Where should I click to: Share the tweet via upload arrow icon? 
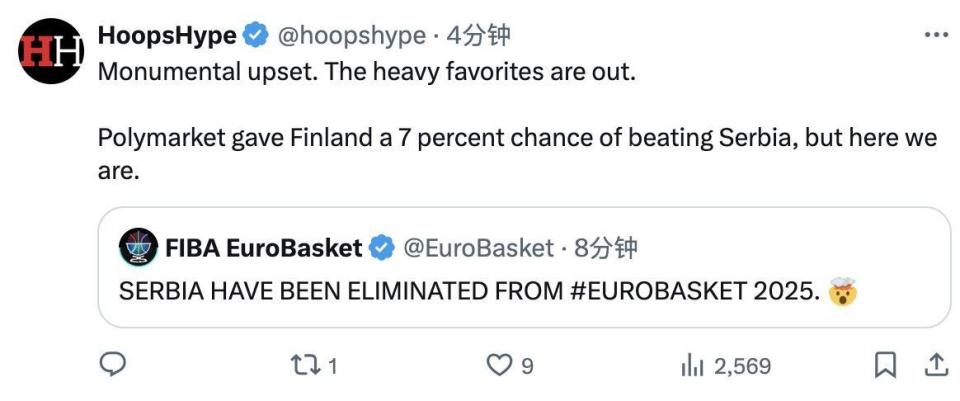click(935, 366)
